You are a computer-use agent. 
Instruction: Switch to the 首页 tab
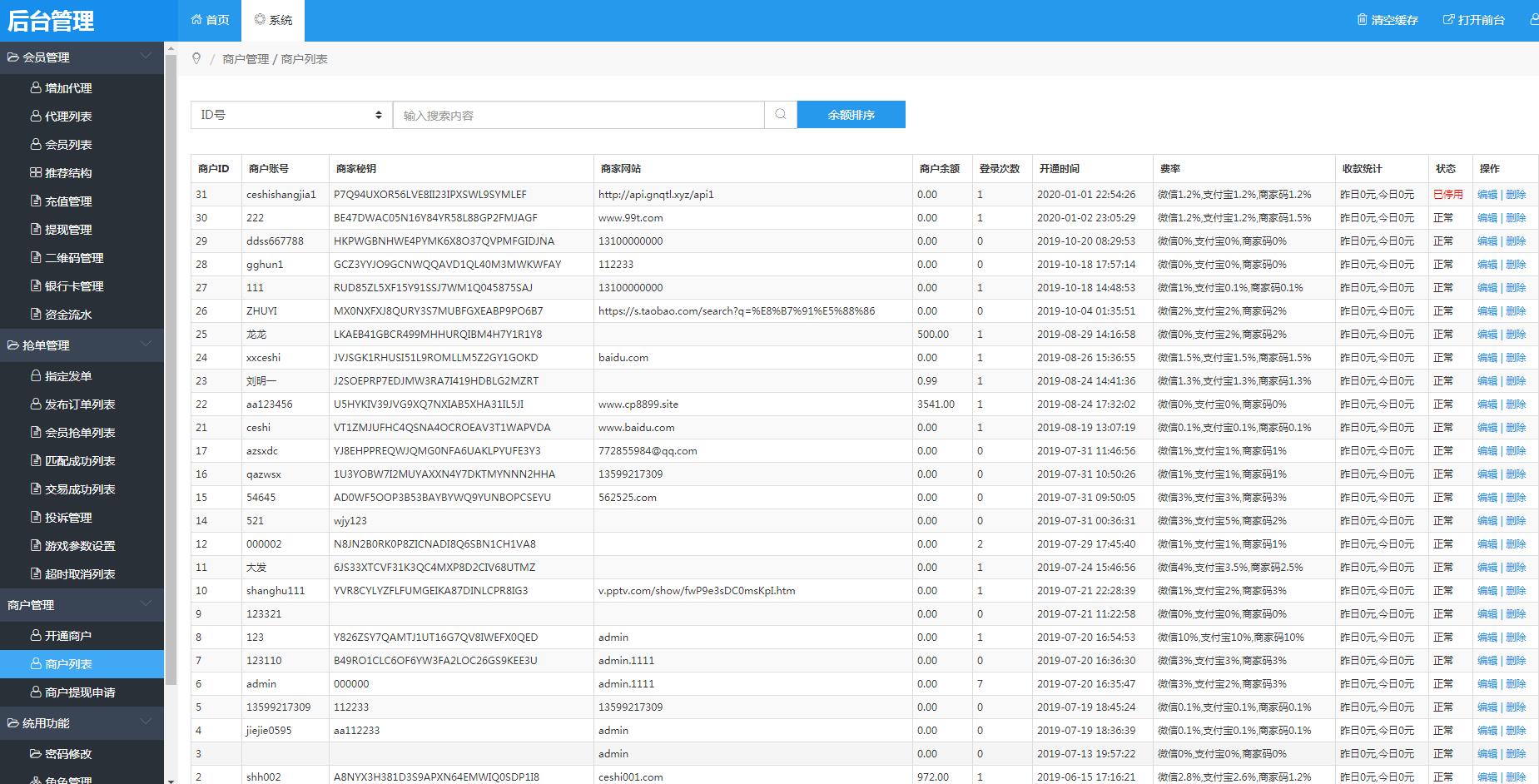point(210,20)
